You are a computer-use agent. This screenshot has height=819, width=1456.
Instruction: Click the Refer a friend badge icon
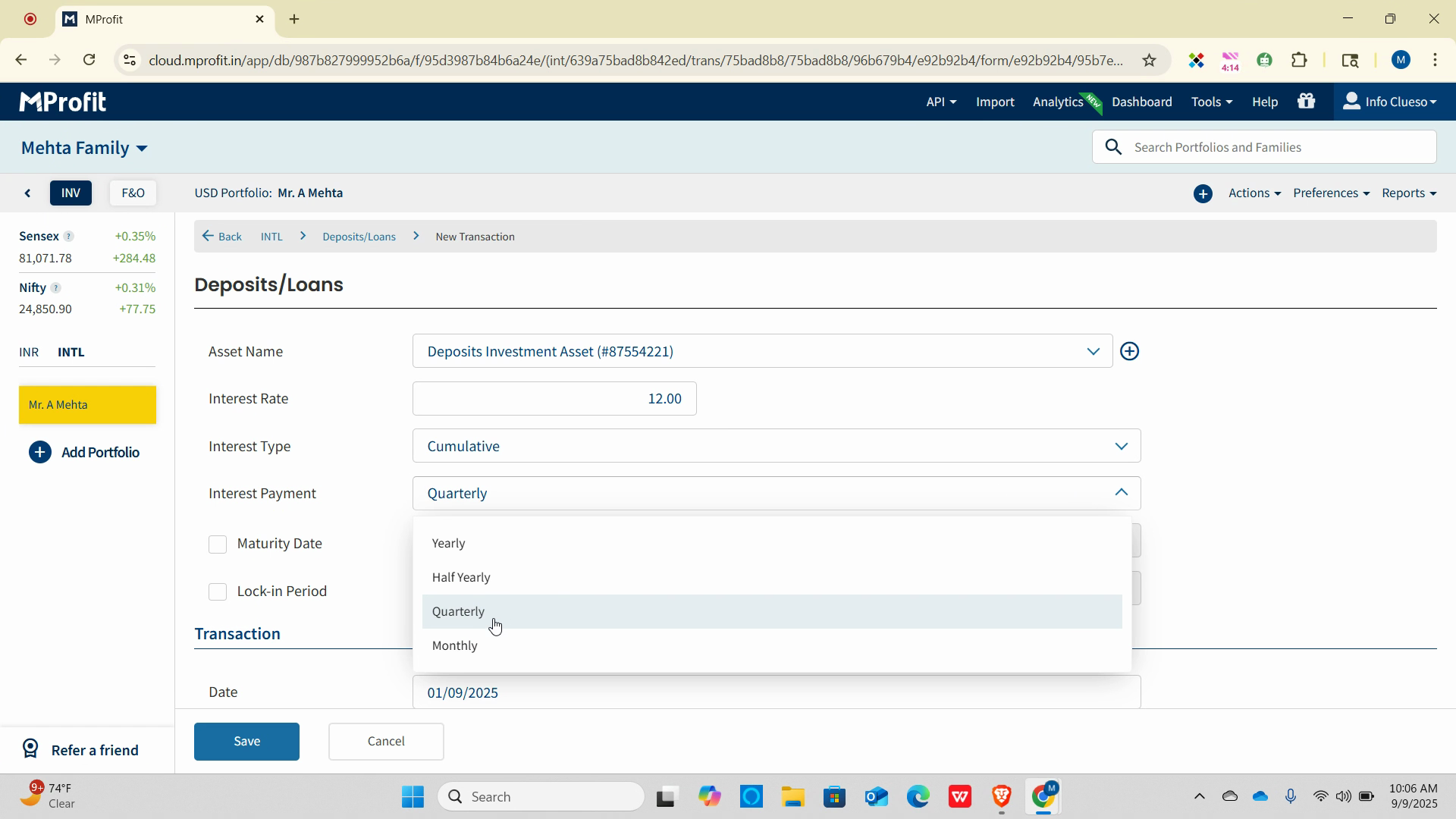pyautogui.click(x=30, y=749)
